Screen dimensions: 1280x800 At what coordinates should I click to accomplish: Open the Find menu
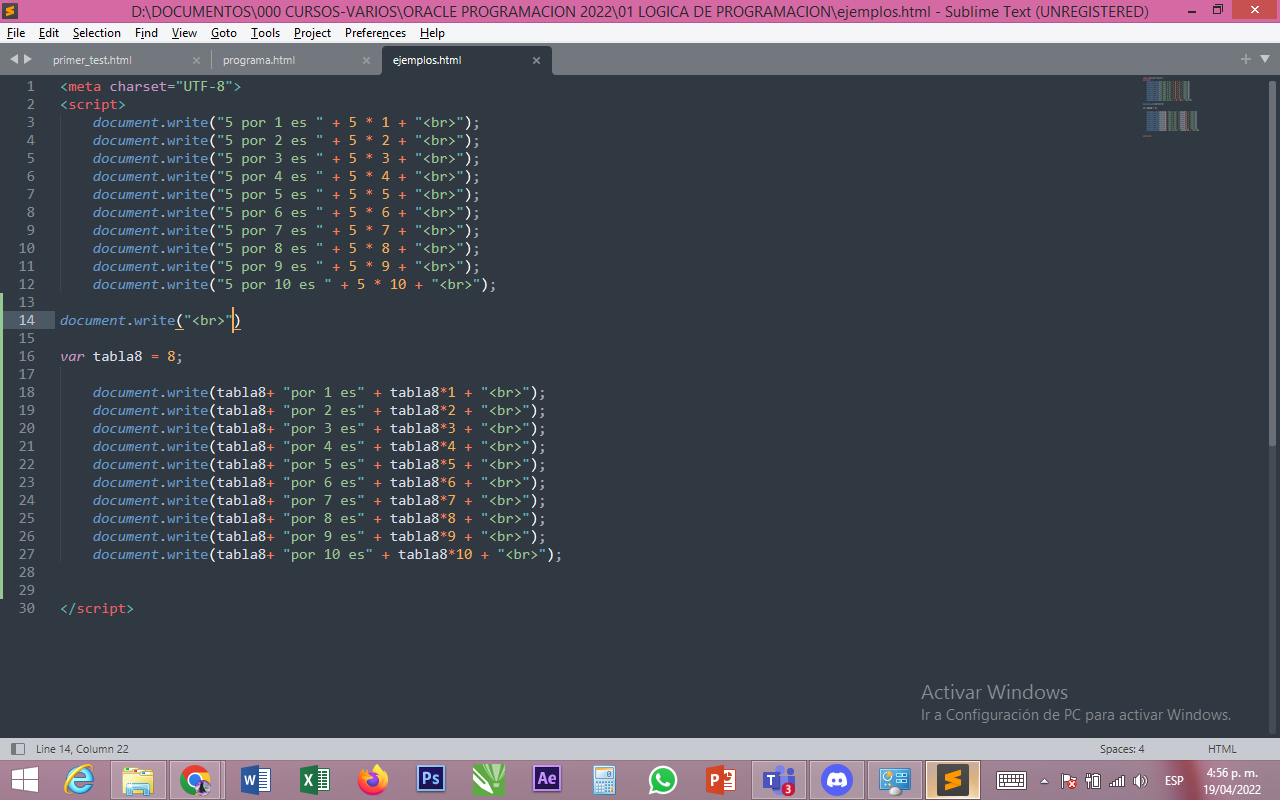(146, 33)
